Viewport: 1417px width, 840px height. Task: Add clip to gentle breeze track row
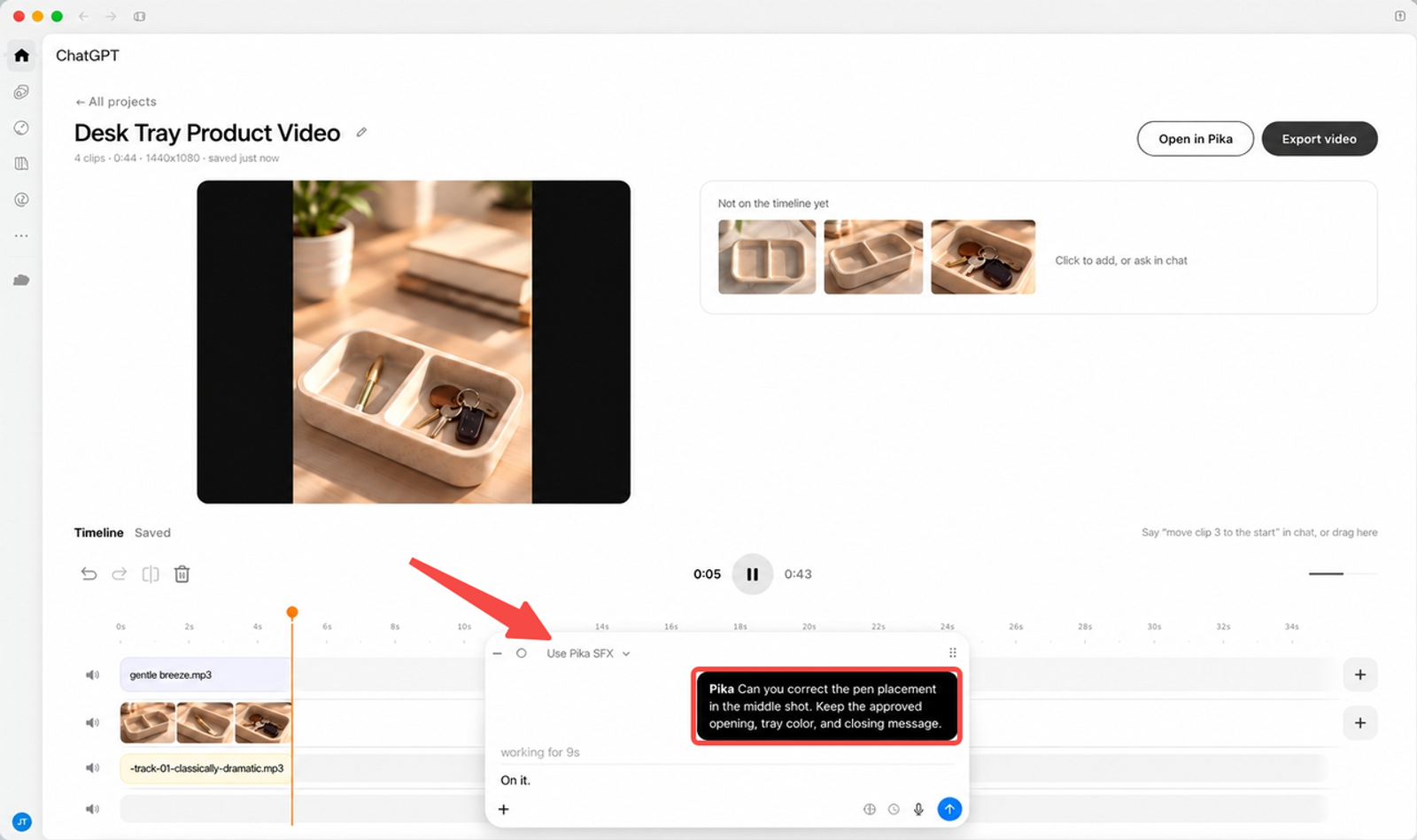pos(1360,674)
